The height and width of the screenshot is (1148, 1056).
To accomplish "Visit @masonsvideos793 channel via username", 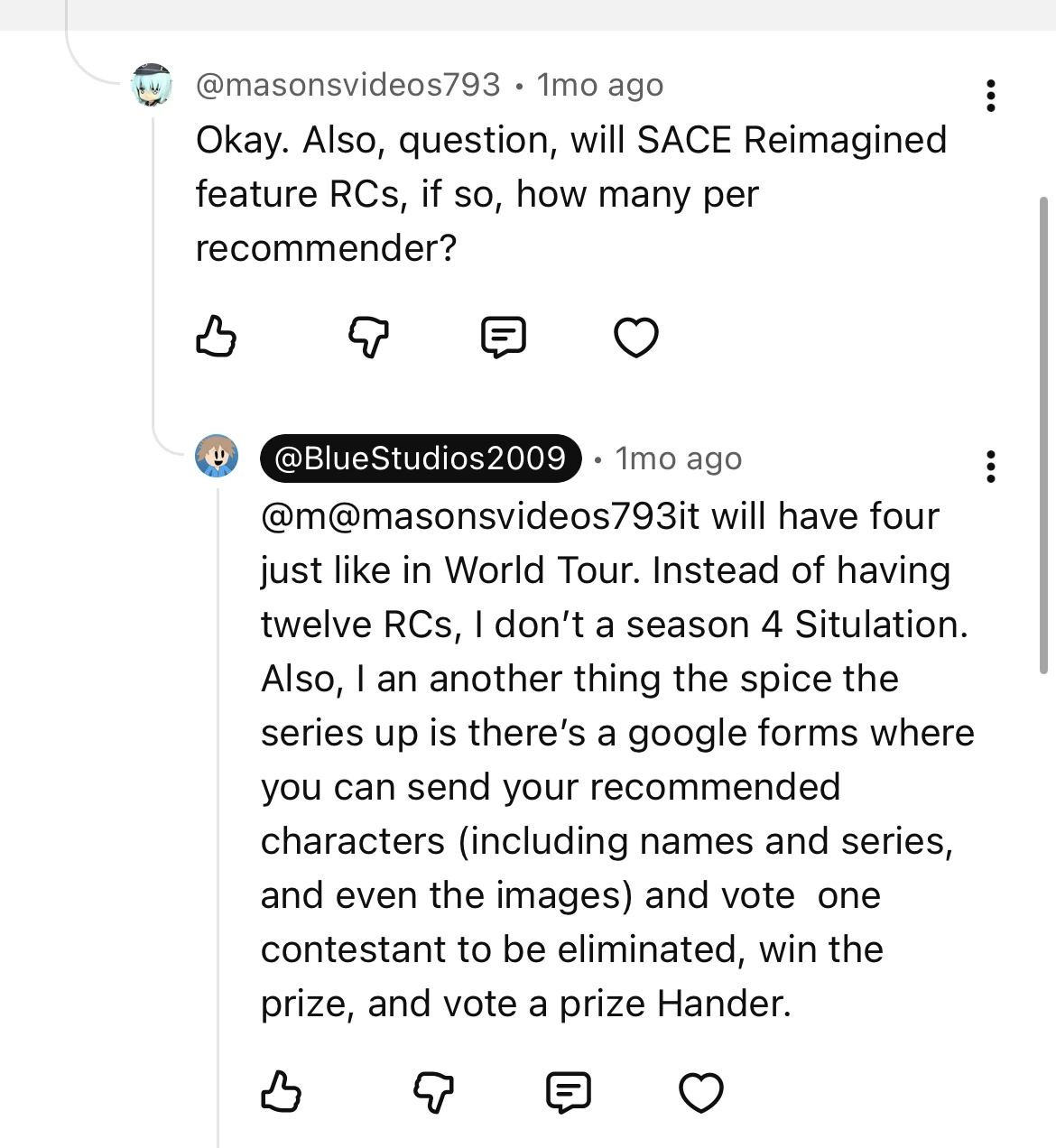I will 348,85.
